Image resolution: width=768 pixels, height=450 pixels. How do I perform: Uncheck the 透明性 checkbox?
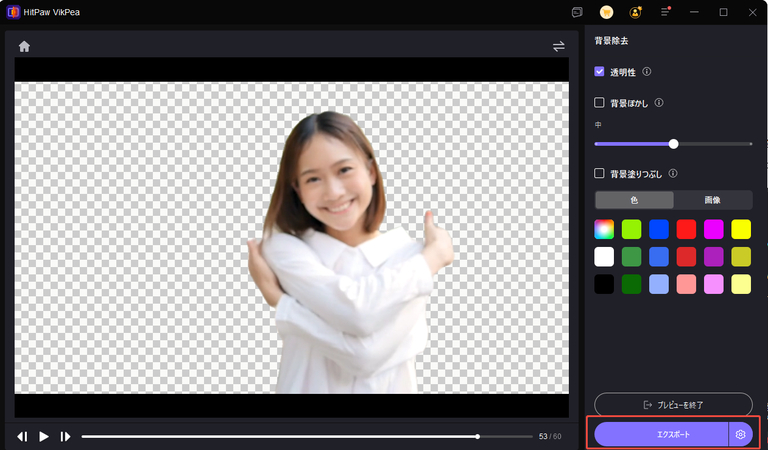(600, 72)
